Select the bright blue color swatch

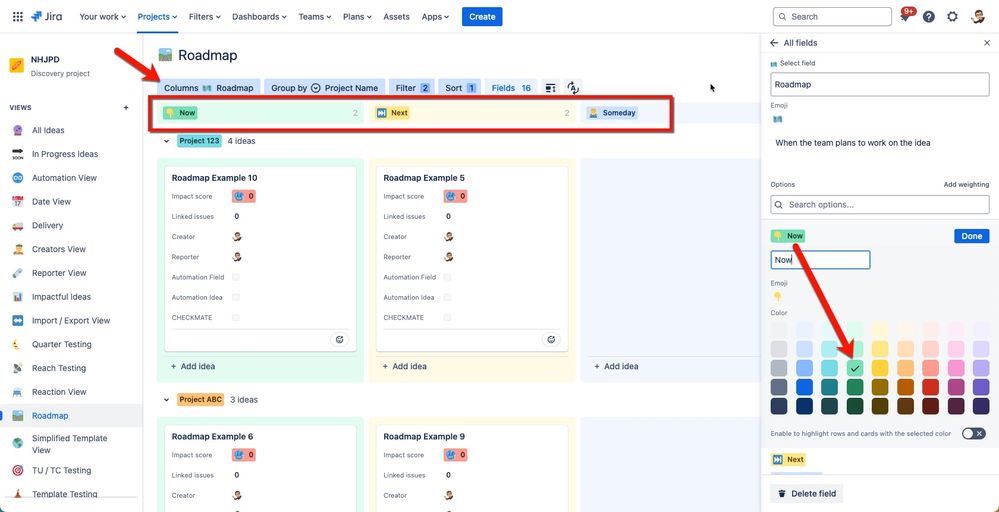point(804,387)
